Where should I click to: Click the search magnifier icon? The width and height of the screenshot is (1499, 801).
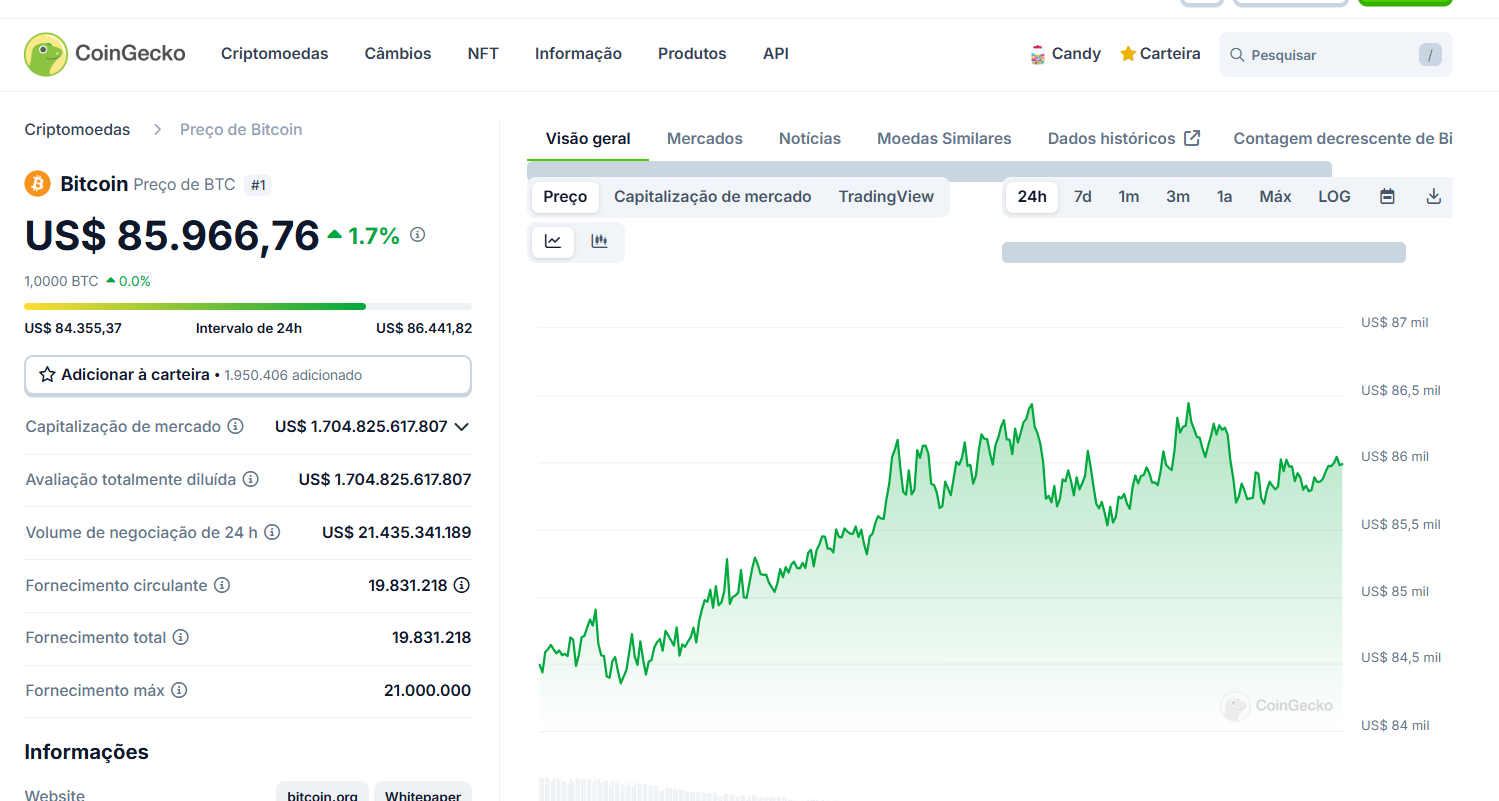1237,55
